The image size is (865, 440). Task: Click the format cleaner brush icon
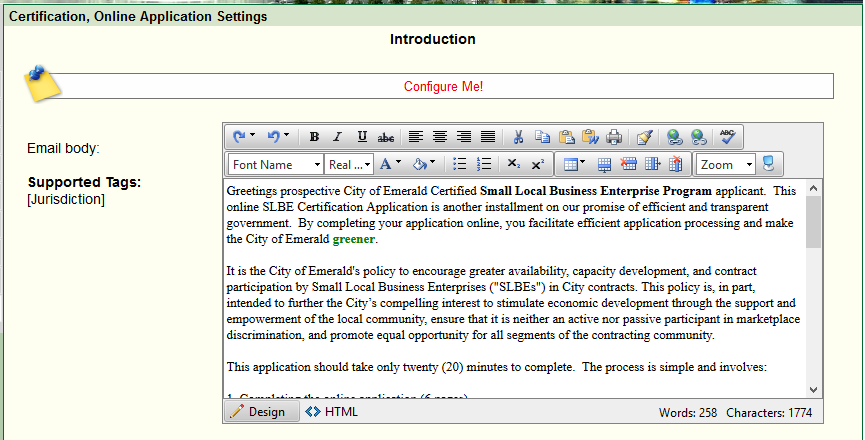click(x=645, y=137)
